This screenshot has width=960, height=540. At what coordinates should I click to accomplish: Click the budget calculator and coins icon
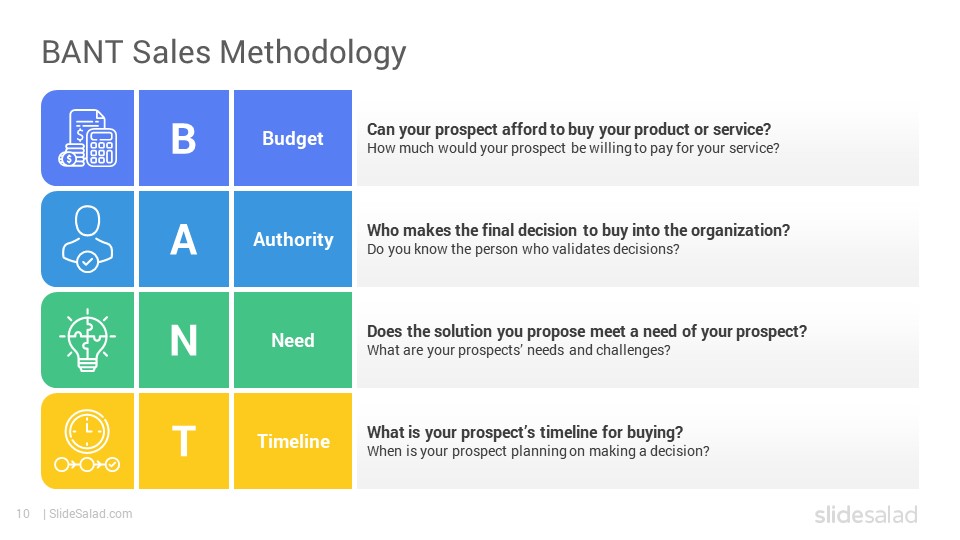[88, 138]
